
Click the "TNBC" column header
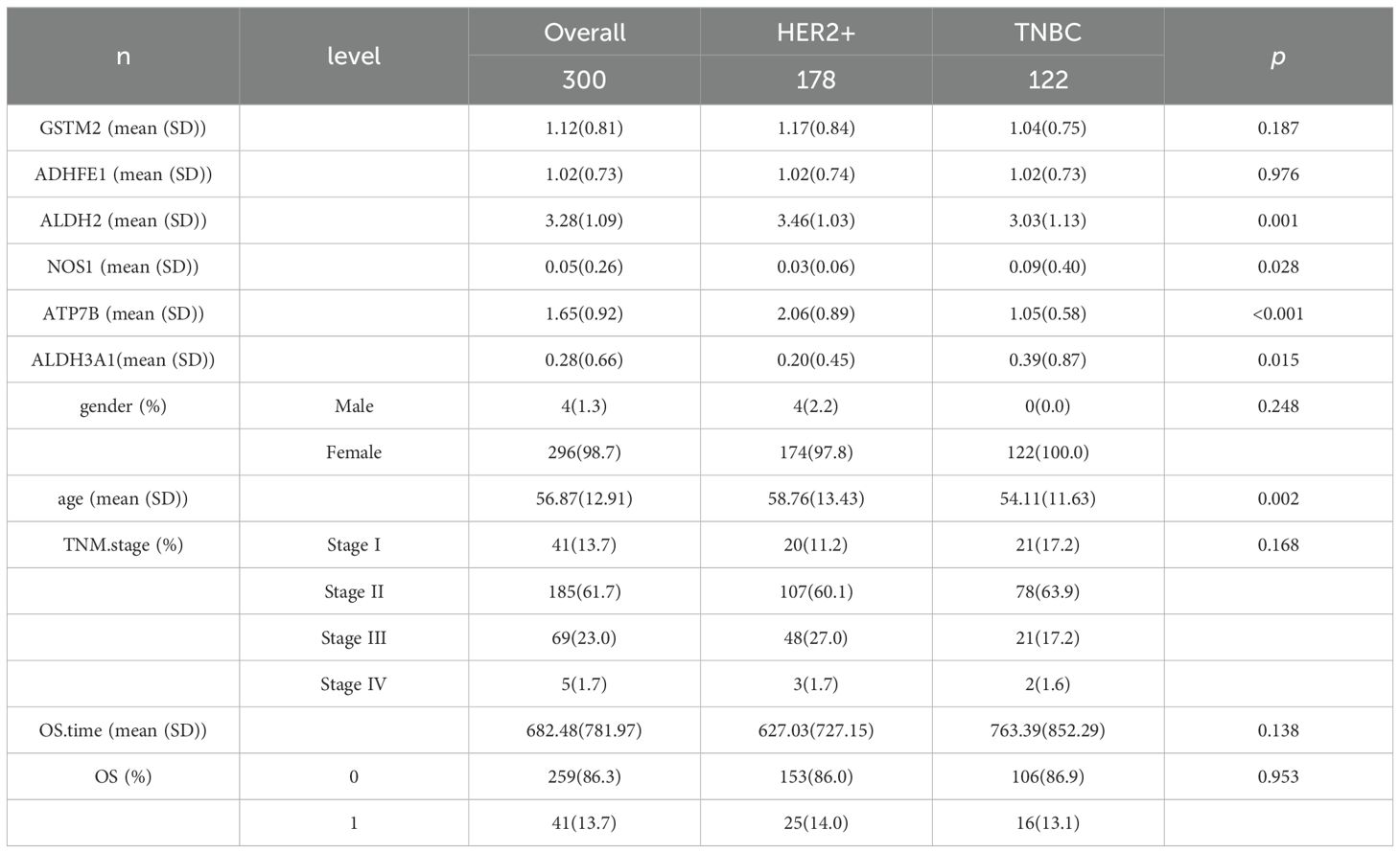(1047, 33)
